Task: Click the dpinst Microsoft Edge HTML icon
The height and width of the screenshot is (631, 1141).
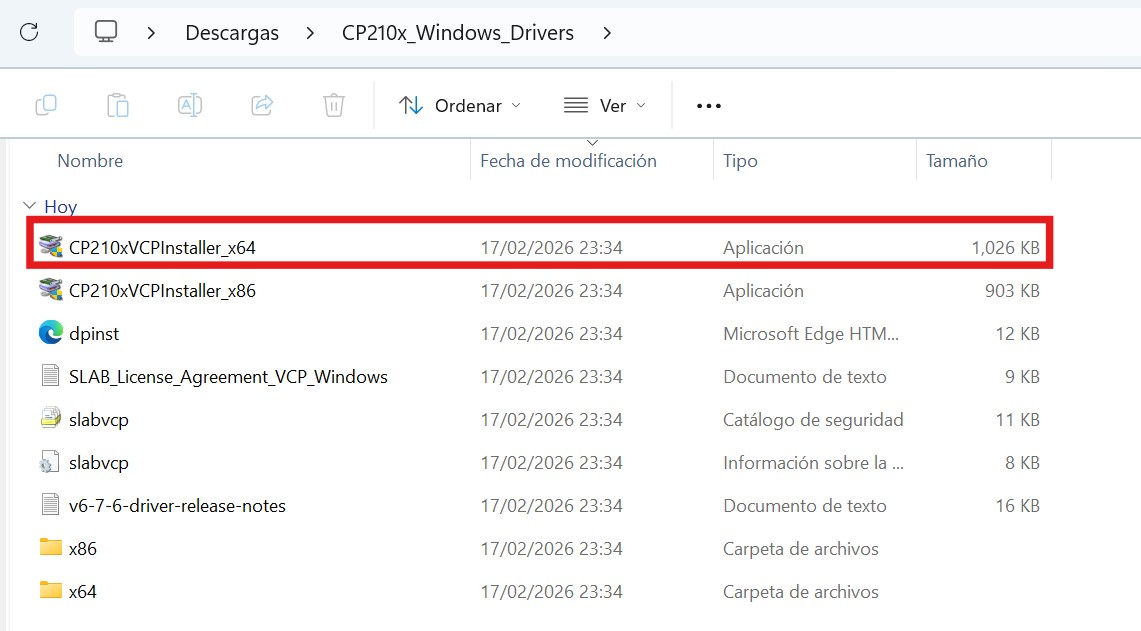Action: tap(51, 333)
